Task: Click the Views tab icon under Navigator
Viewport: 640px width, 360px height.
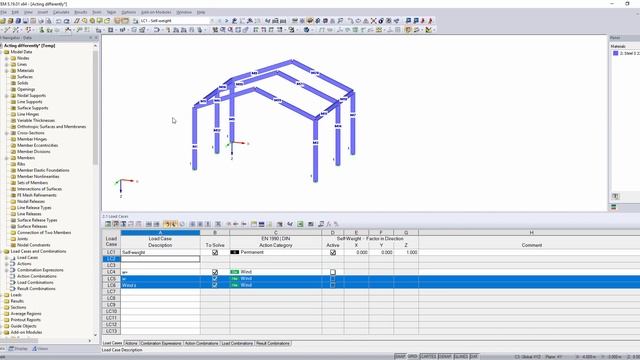Action: [35, 349]
